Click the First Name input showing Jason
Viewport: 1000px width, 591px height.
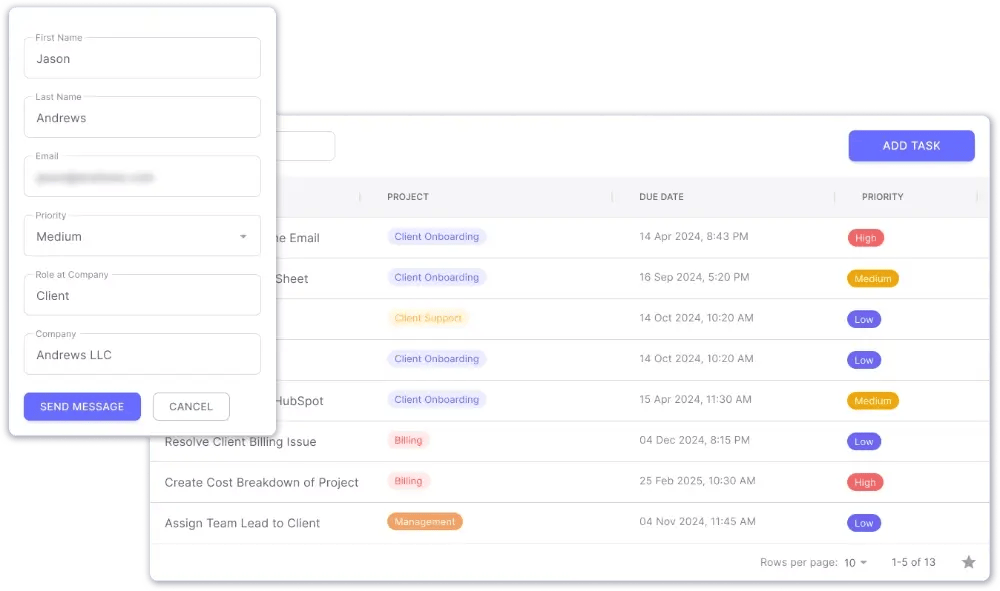tap(141, 58)
